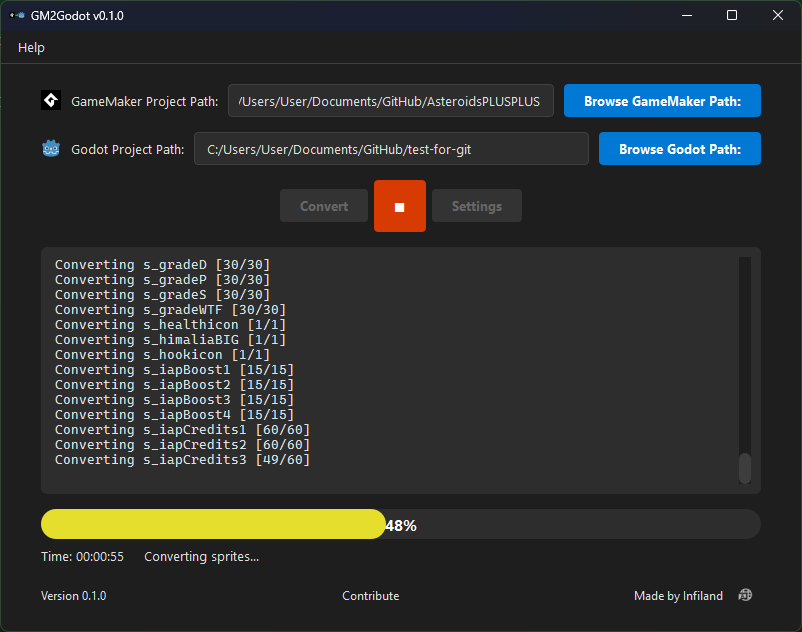
Task: Select log line s_himaliaBIG [1/1]
Action: [170, 340]
